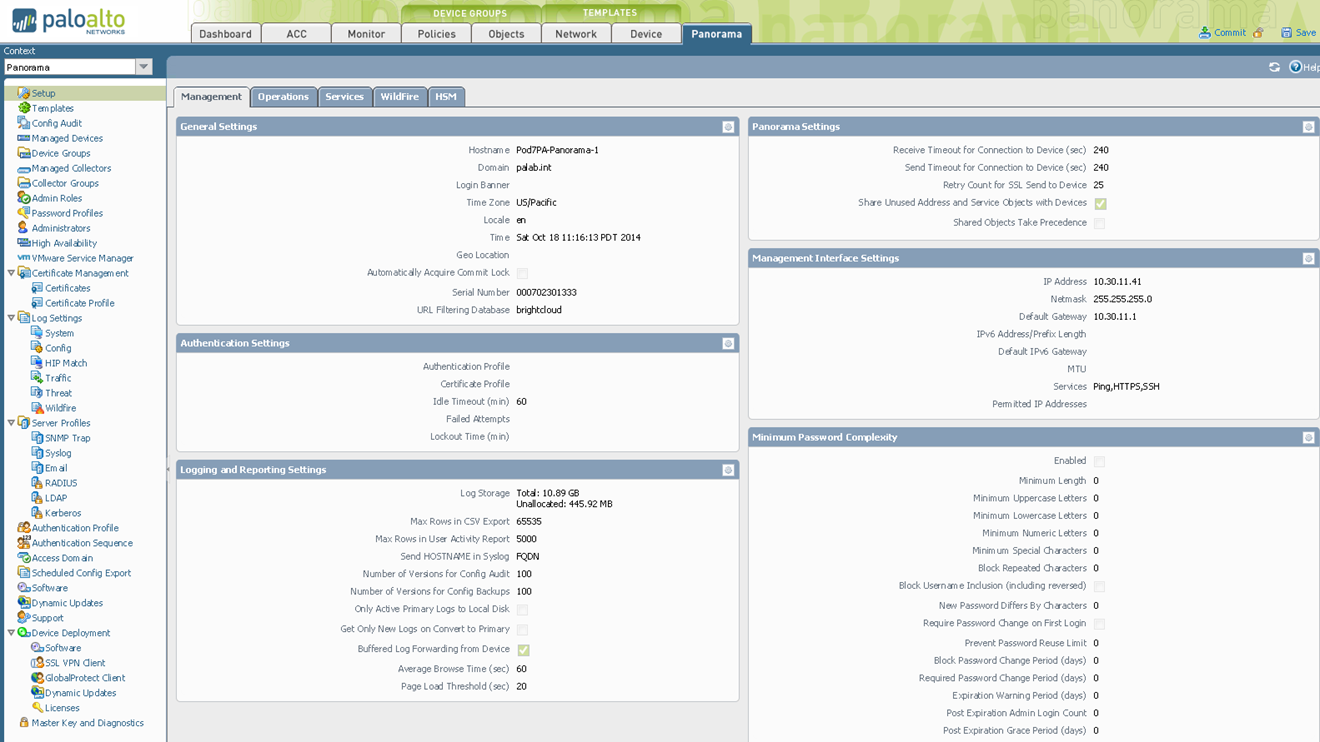Image resolution: width=1320 pixels, height=742 pixels.
Task: Click the Device Groups folder icon
Action: [23, 153]
